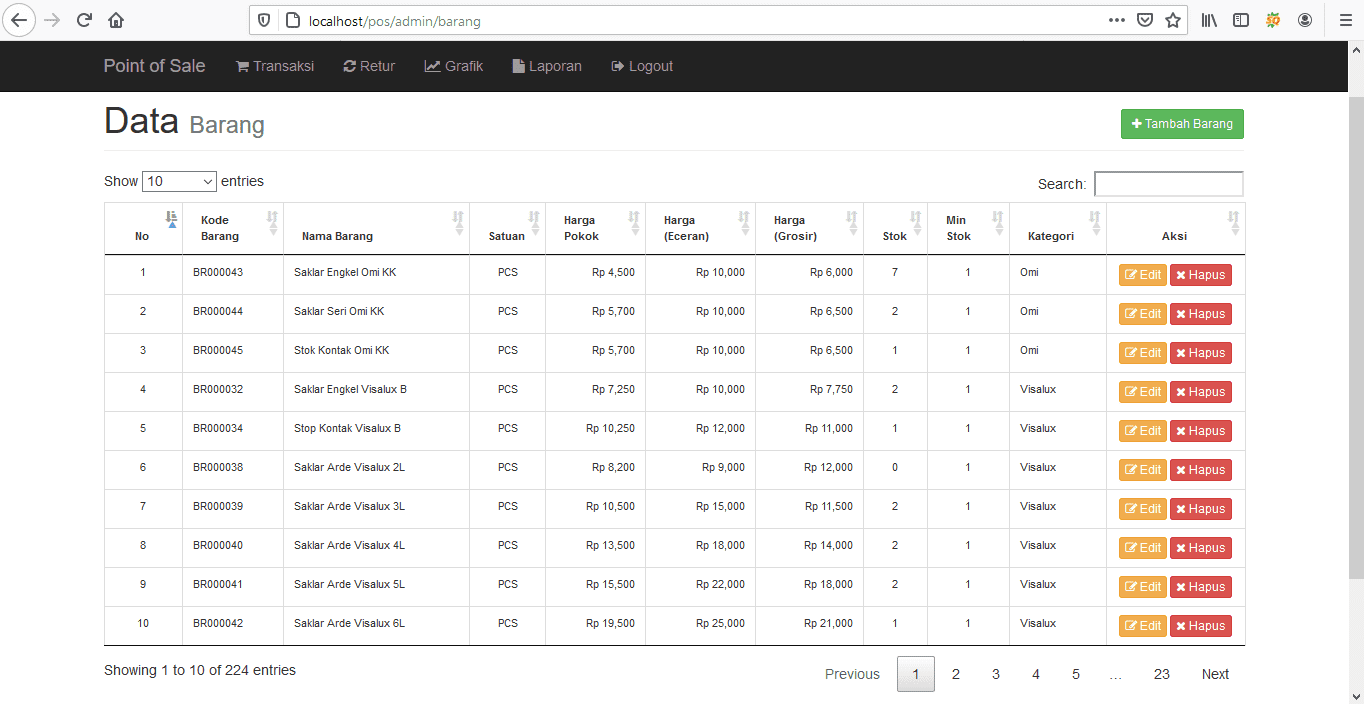Go to pagination page 5
Screen dimensions: 1364x704
click(1076, 674)
